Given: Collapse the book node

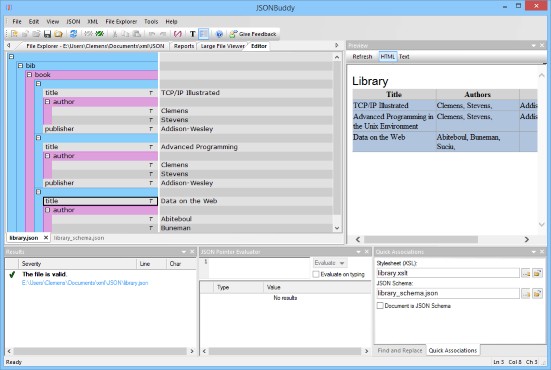Looking at the screenshot, I should pyautogui.click(x=30, y=75).
